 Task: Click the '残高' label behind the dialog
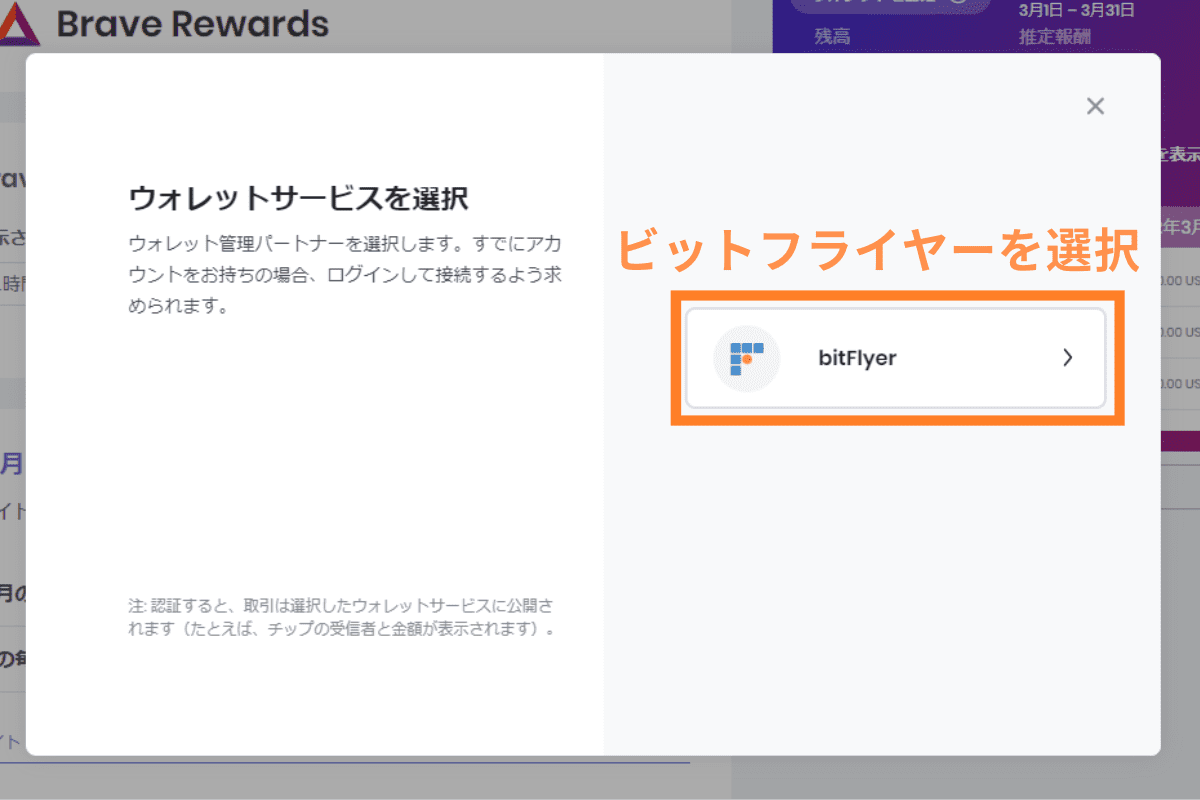point(832,37)
